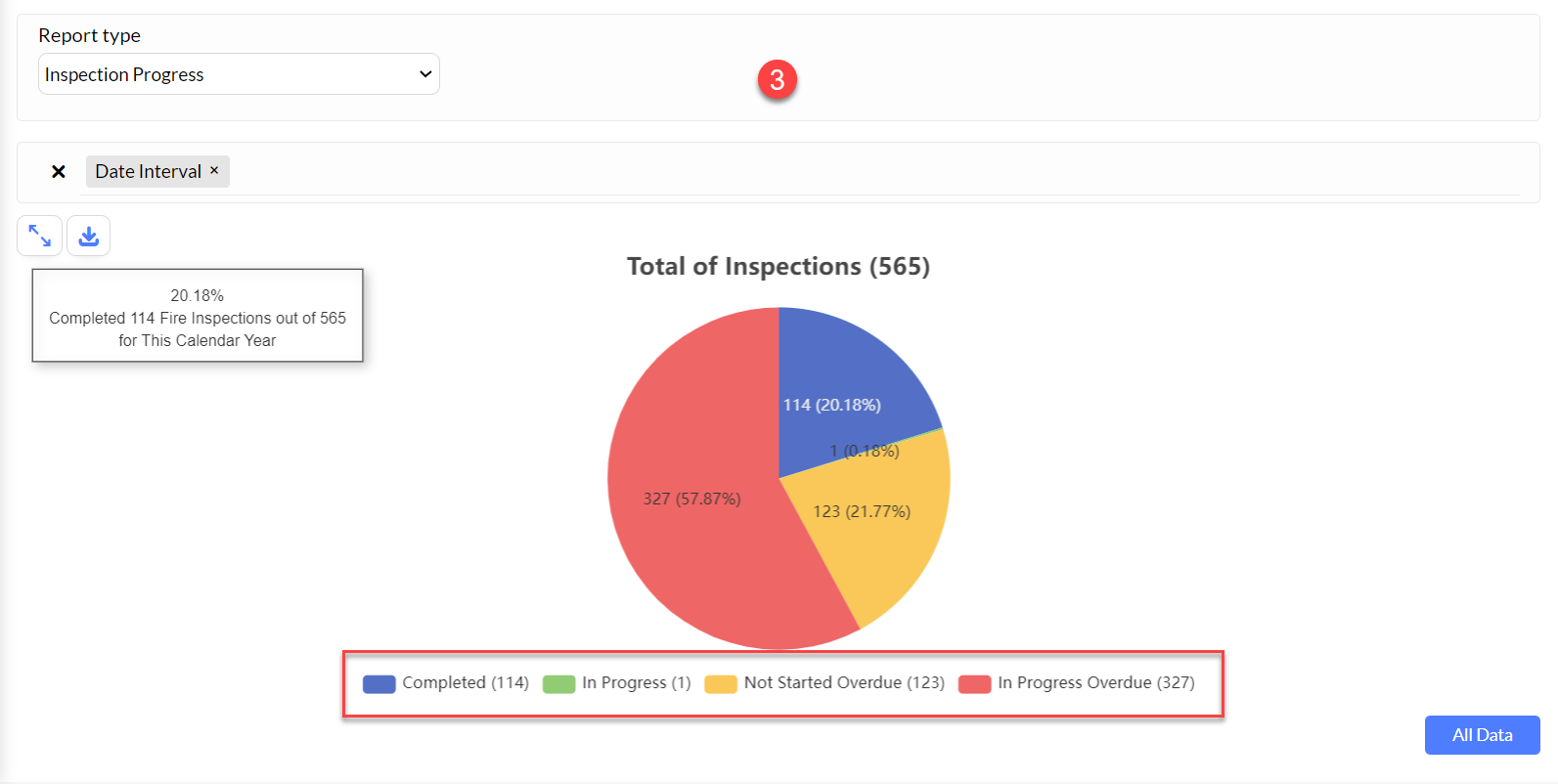This screenshot has height=784, width=1558.
Task: Click the All Data button
Action: [1482, 735]
